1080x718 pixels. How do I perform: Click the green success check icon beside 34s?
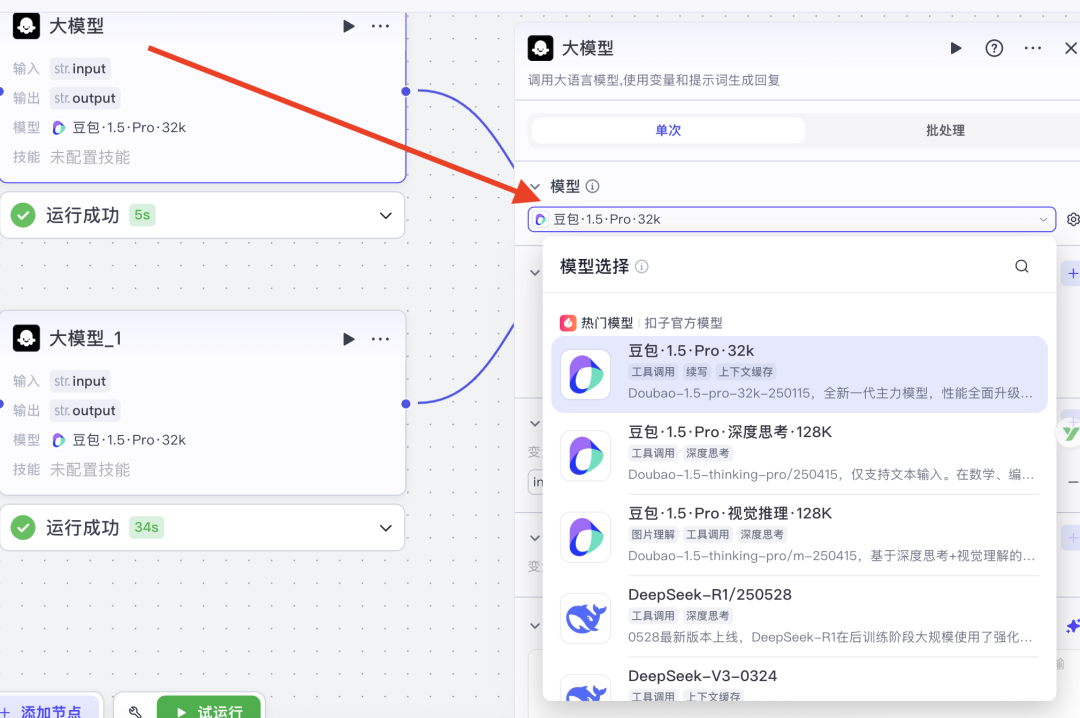pos(23,528)
